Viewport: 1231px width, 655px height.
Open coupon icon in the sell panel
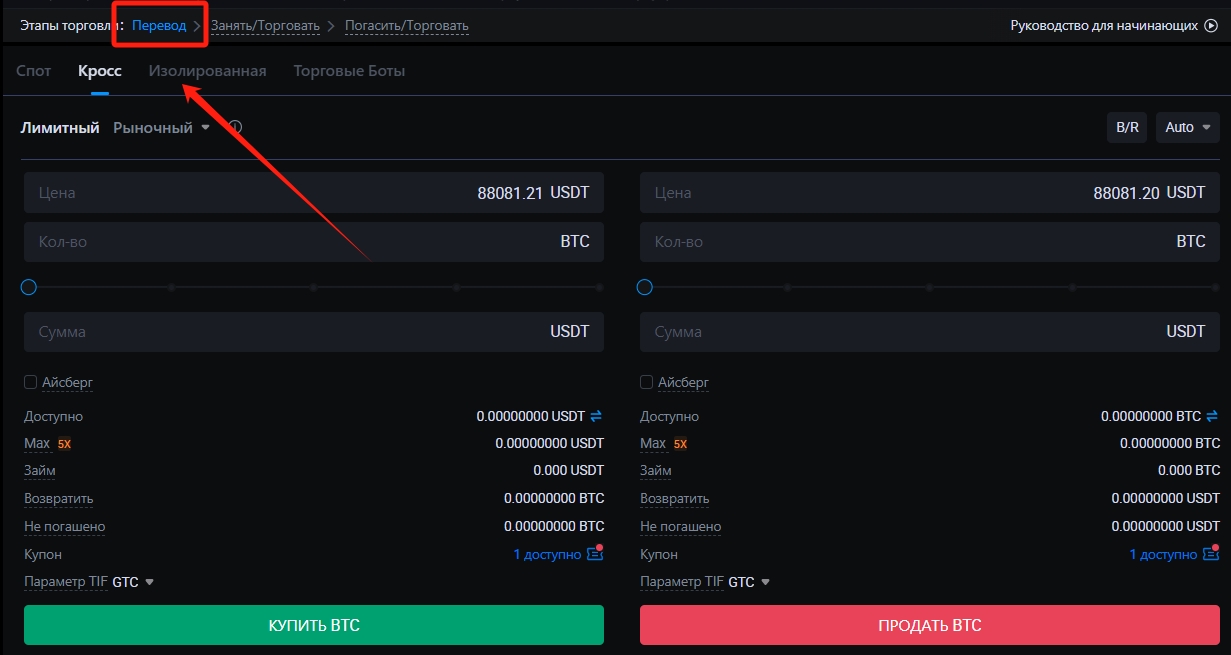pyautogui.click(x=1211, y=553)
